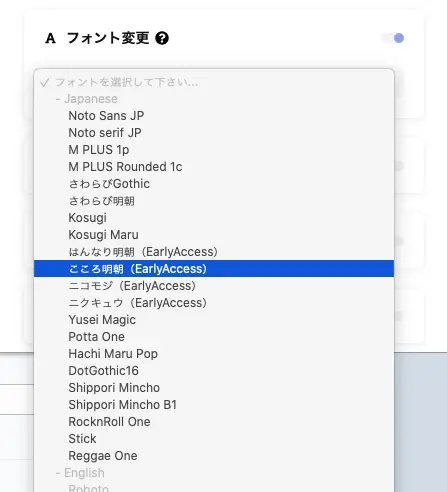Select さわらびGothic font option

click(214, 184)
